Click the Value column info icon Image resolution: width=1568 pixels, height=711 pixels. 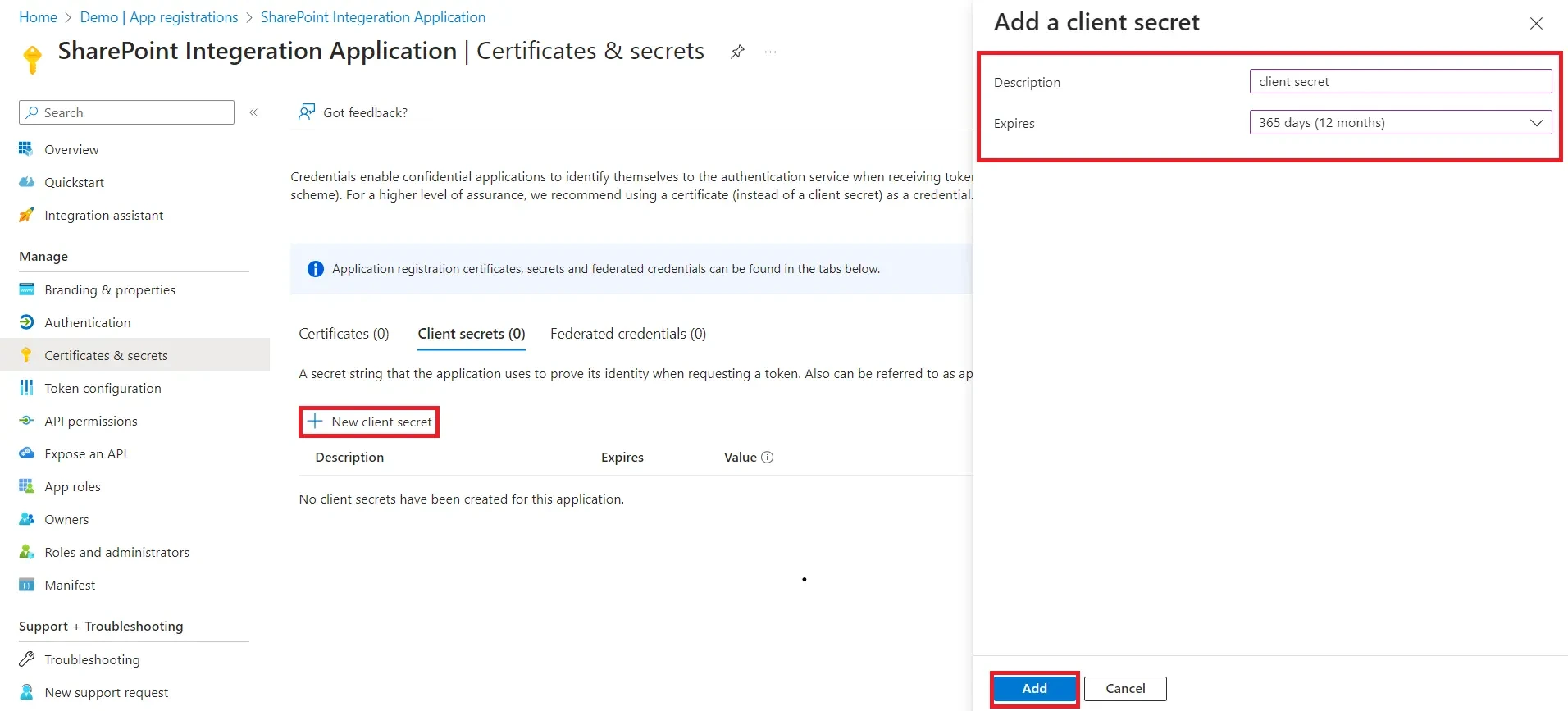click(x=768, y=458)
